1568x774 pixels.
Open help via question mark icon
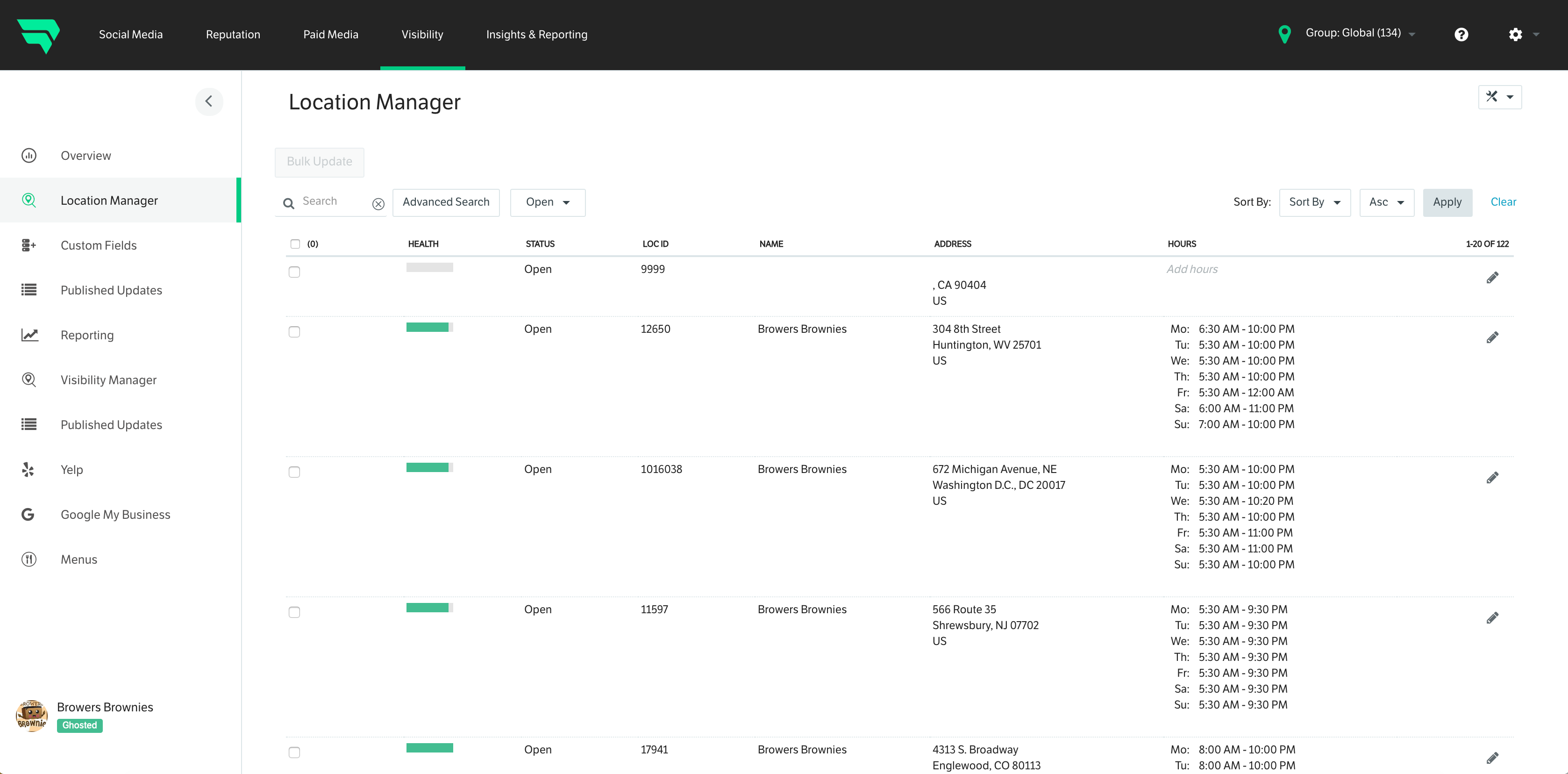coord(1461,35)
